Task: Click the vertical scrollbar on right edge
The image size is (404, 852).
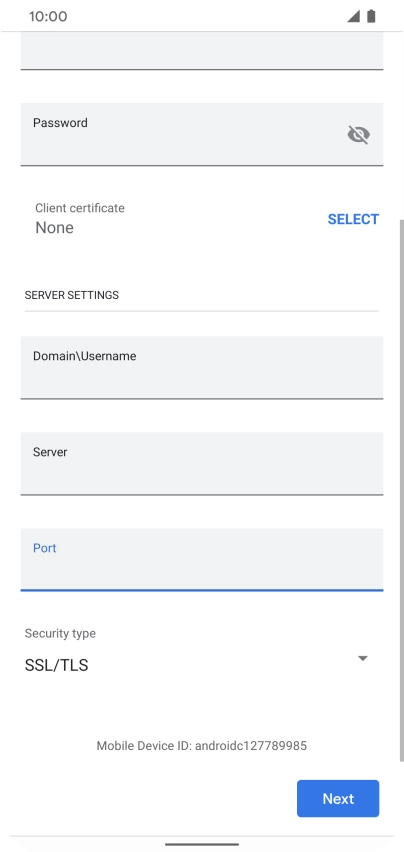Action: point(401,489)
